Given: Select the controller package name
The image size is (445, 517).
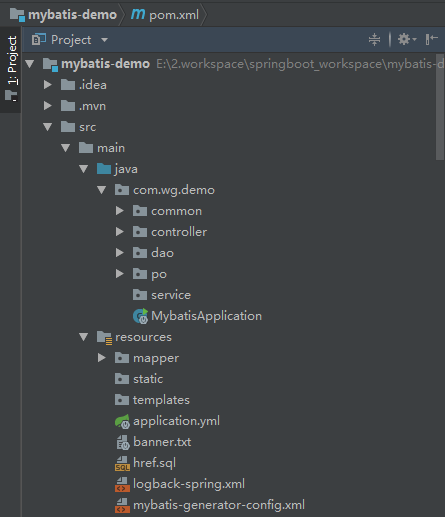Looking at the screenshot, I should coord(179,232).
